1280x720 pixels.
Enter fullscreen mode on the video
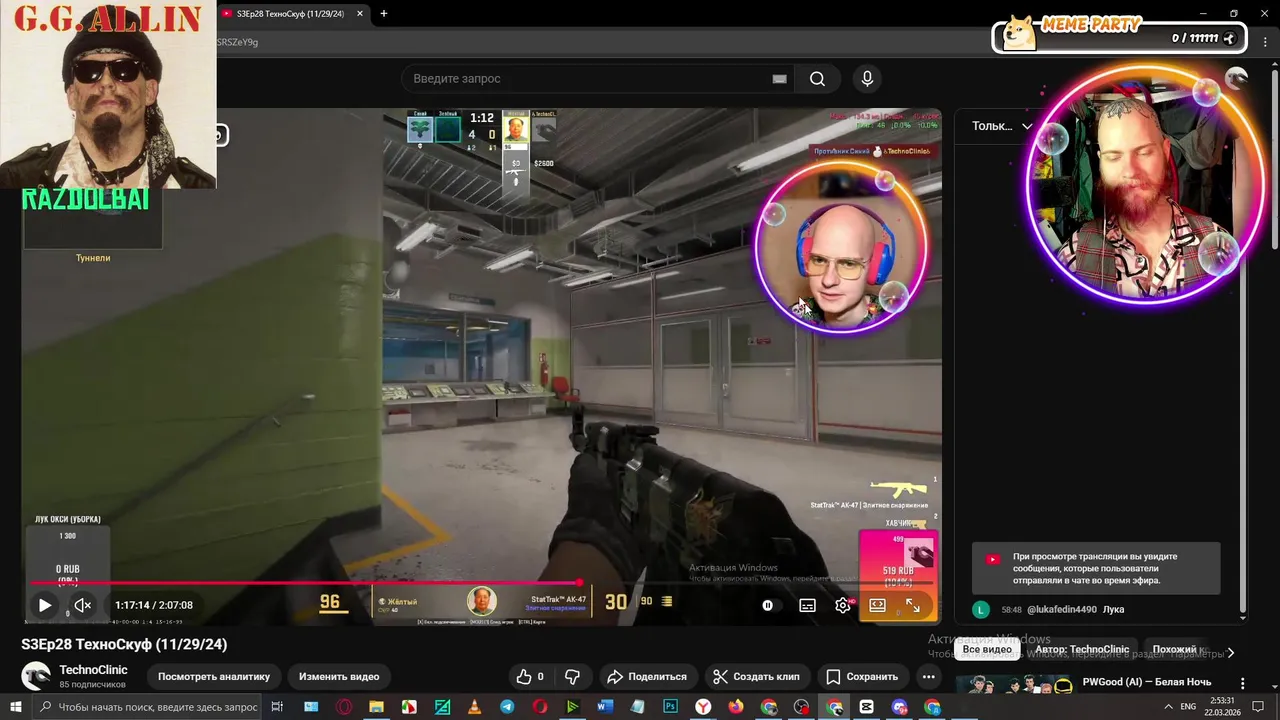912,605
